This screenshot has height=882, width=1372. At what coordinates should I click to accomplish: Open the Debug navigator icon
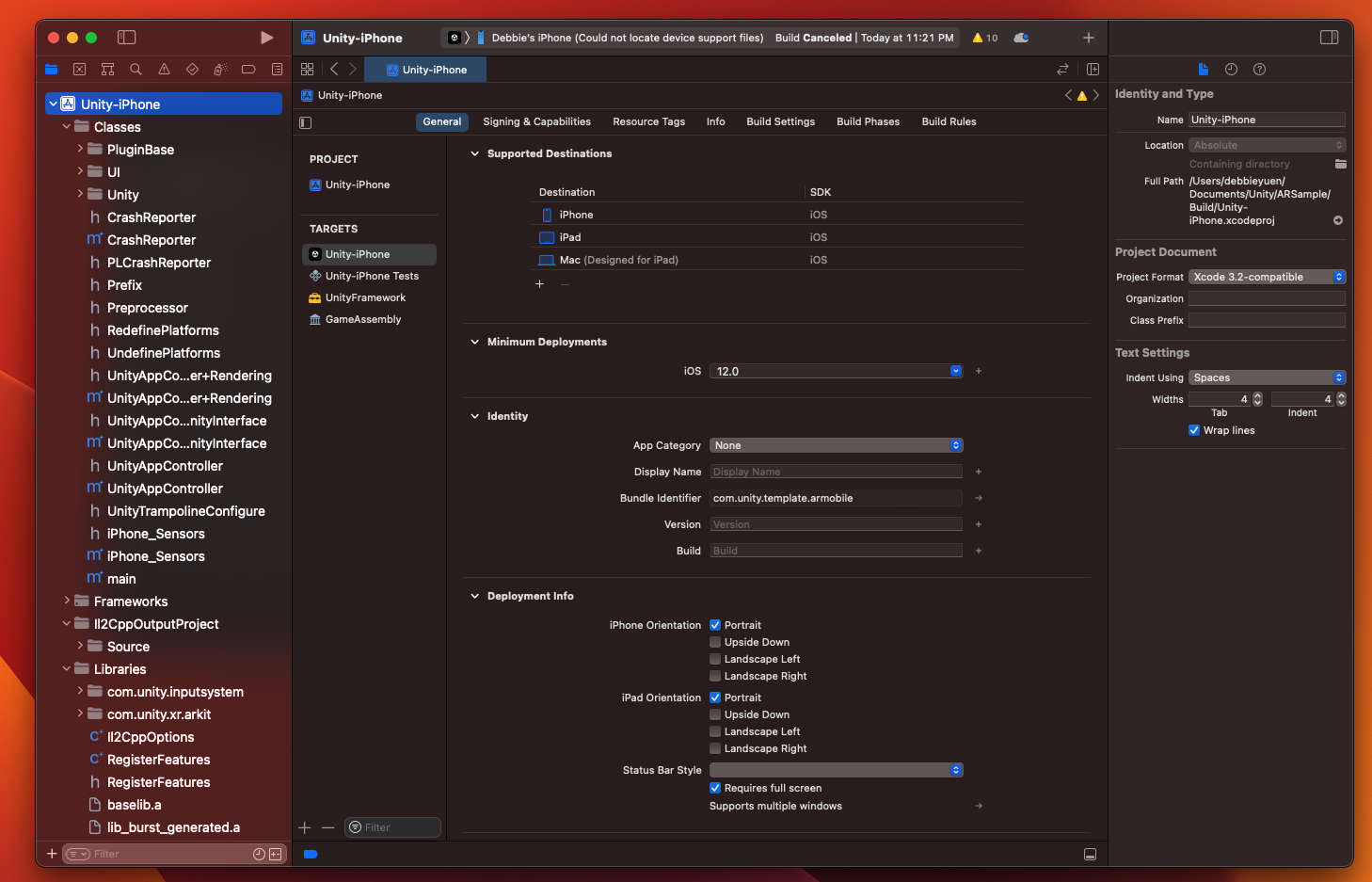(220, 70)
